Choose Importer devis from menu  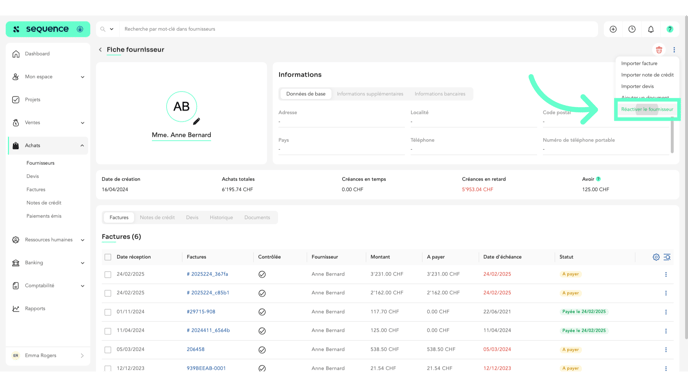(x=637, y=86)
